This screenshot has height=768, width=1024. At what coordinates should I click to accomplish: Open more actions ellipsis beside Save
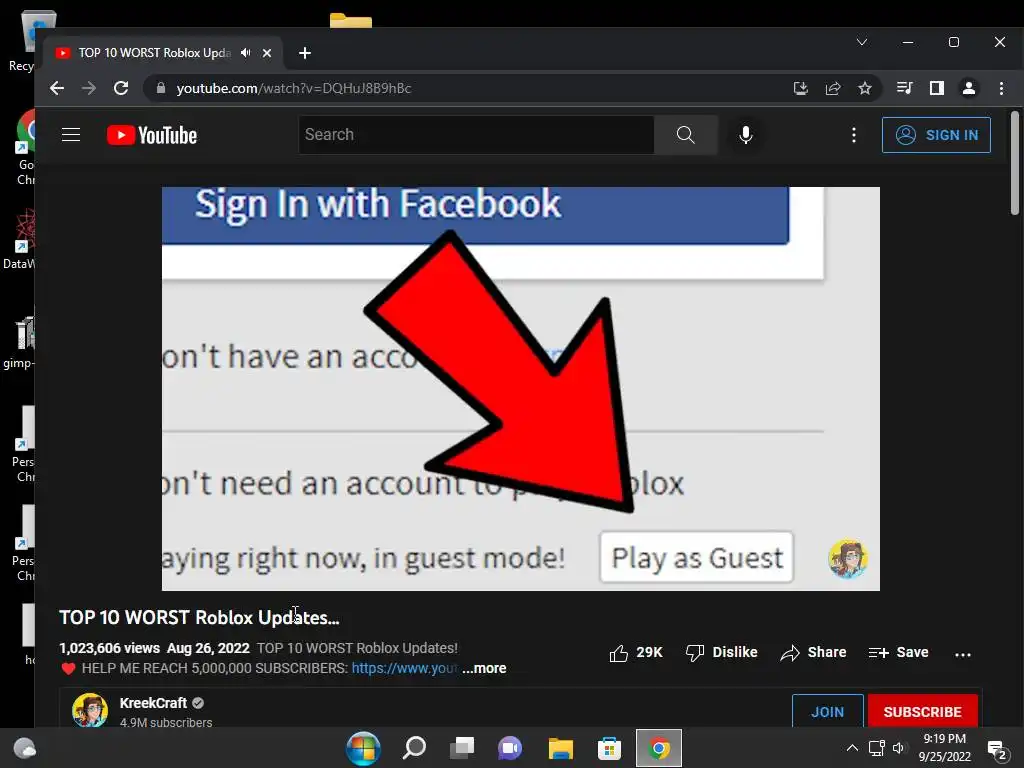tap(963, 654)
